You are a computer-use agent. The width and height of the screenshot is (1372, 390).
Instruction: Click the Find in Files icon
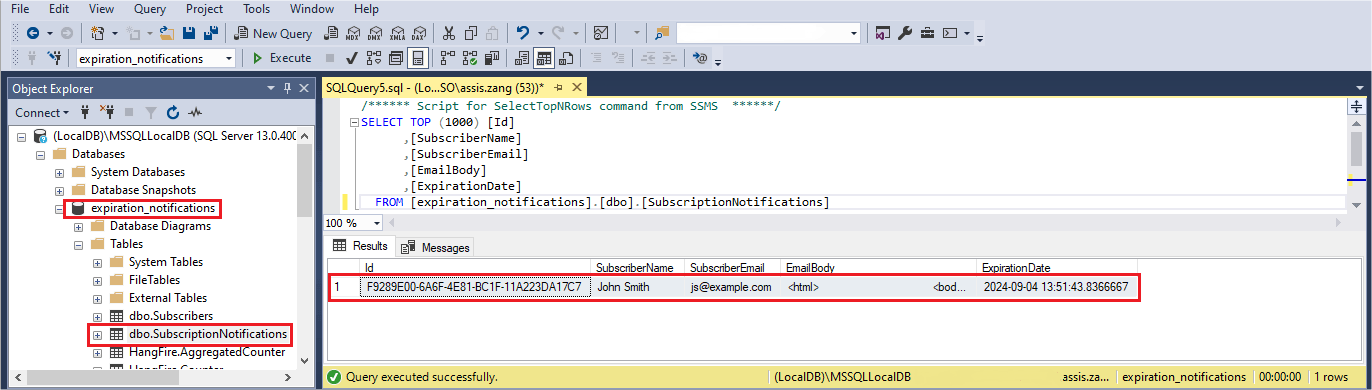662,33
